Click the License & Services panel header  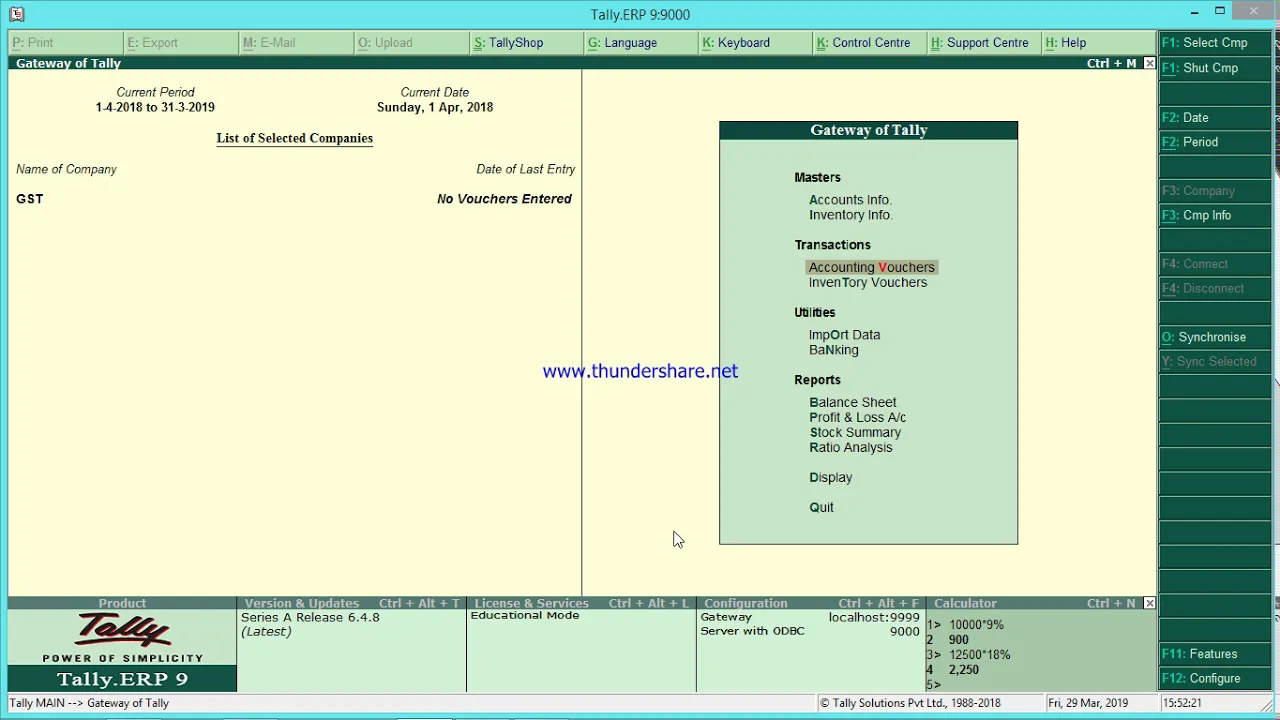click(x=581, y=603)
